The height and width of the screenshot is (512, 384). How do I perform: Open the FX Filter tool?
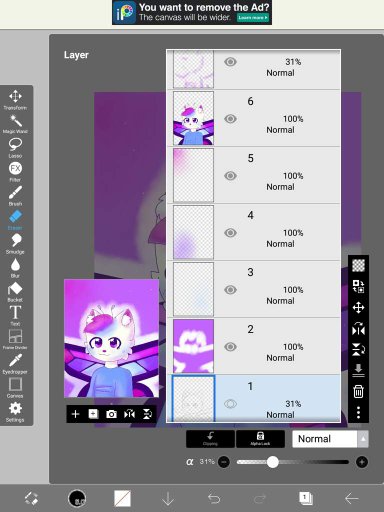click(15, 172)
